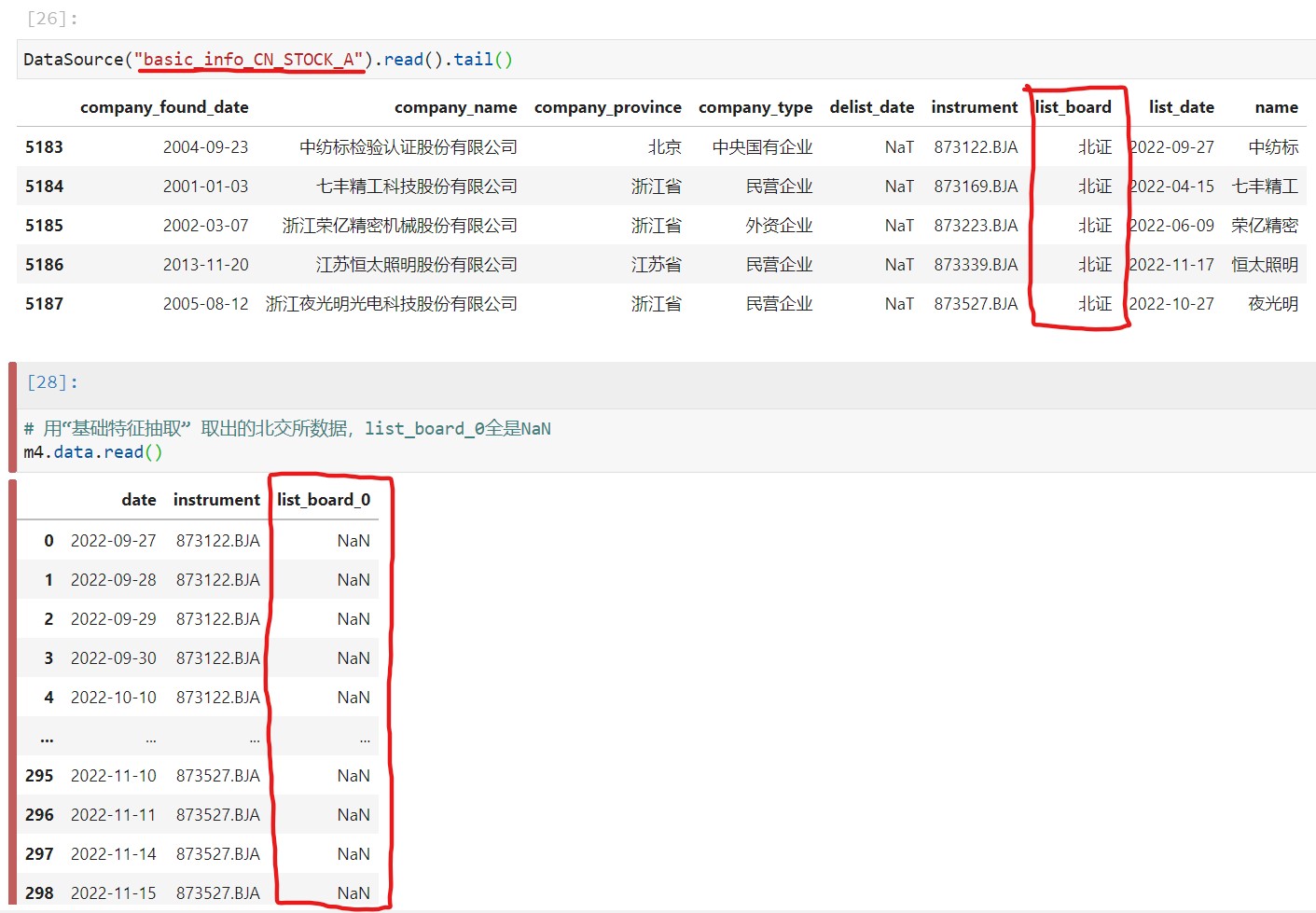This screenshot has height=913, width=1316.
Task: Click date 2022-11-10 in lower table
Action: 114,776
